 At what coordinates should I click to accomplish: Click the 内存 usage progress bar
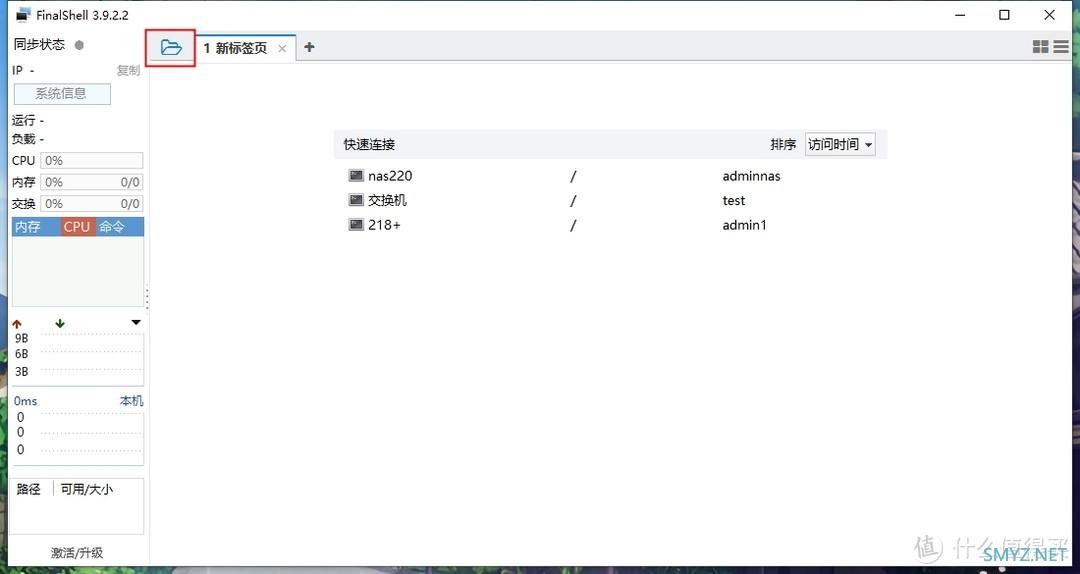point(92,182)
